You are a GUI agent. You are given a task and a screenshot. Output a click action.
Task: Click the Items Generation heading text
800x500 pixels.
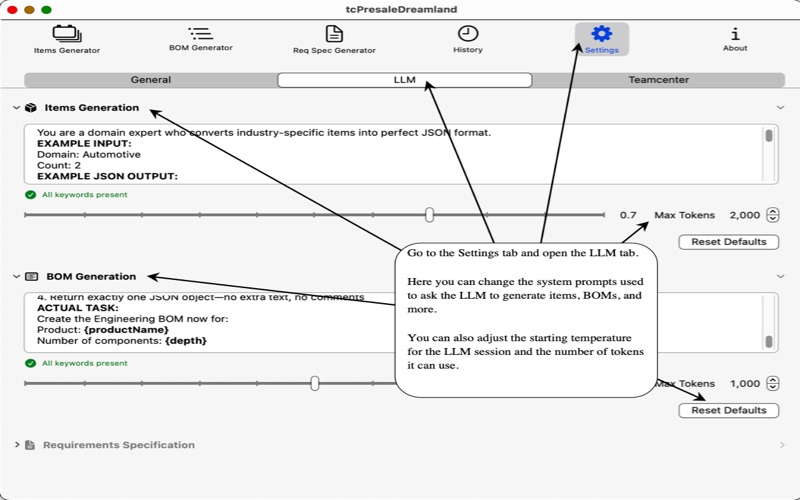[91, 108]
